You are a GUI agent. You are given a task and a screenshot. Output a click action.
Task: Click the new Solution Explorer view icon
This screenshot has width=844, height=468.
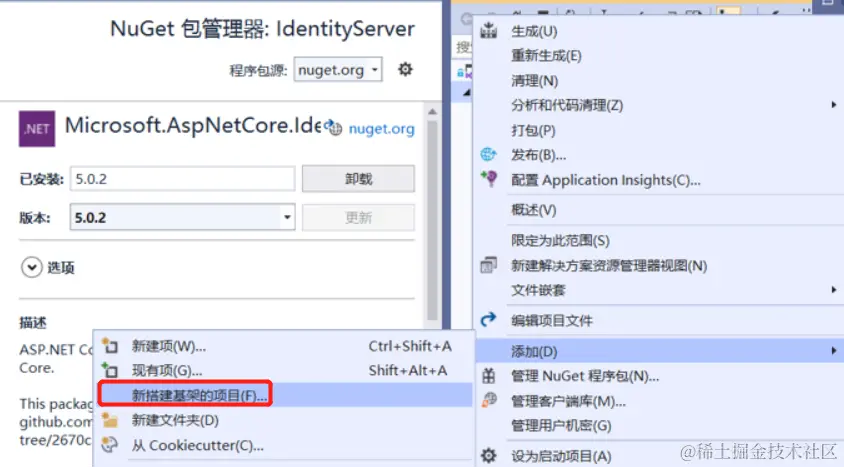coord(488,265)
